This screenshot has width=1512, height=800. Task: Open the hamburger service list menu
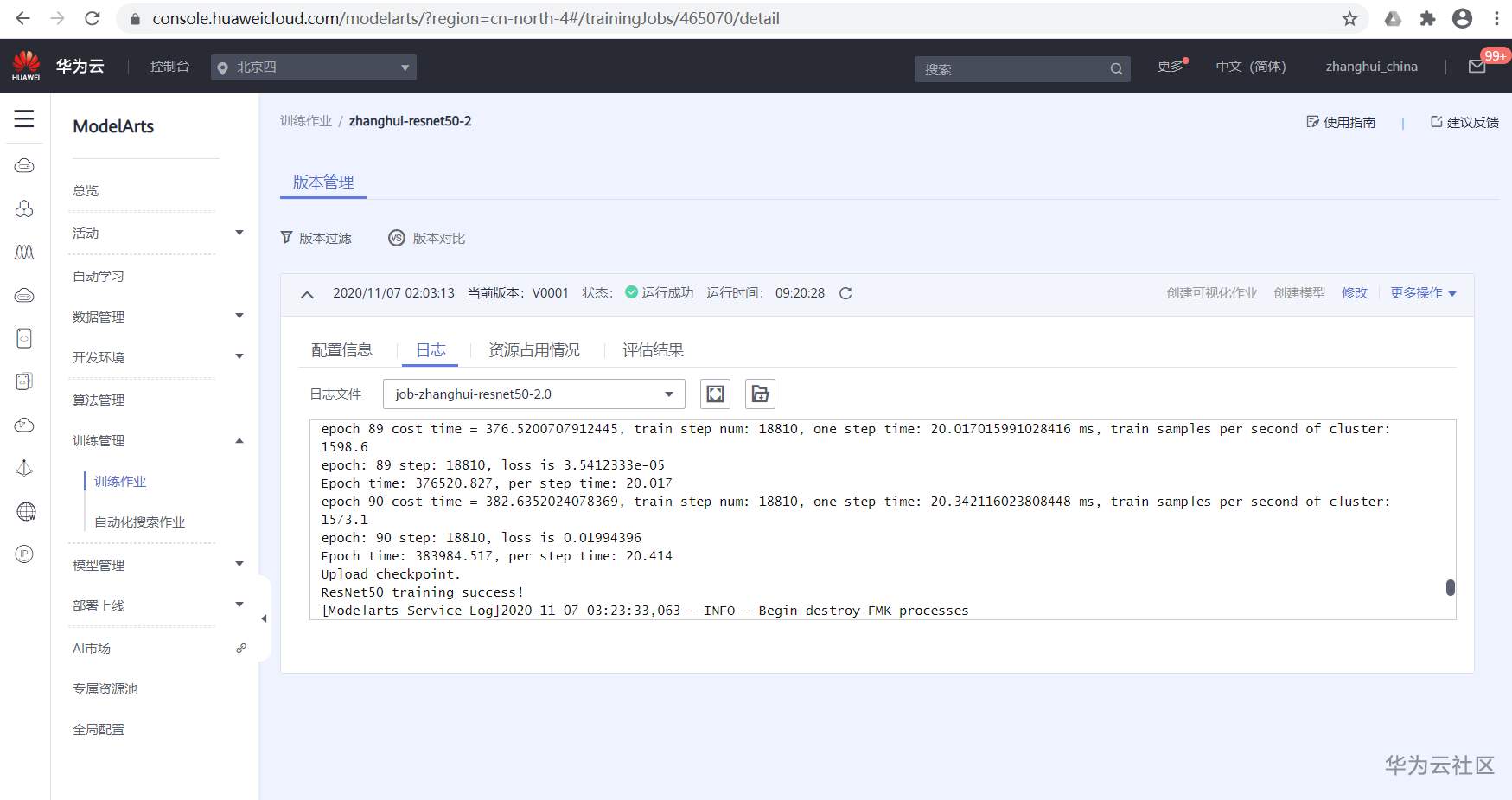tap(24, 118)
